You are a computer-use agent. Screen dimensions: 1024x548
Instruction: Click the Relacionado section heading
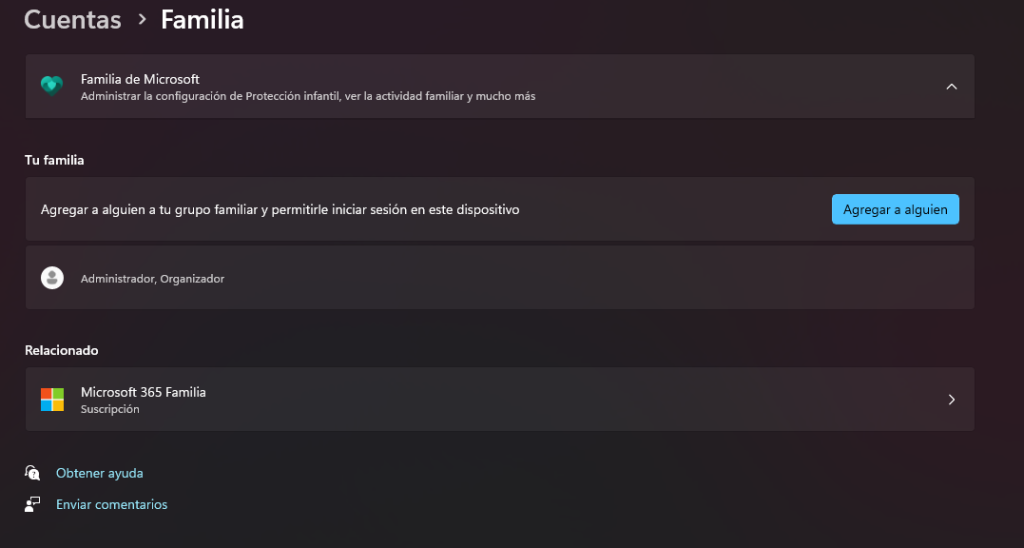coord(61,350)
